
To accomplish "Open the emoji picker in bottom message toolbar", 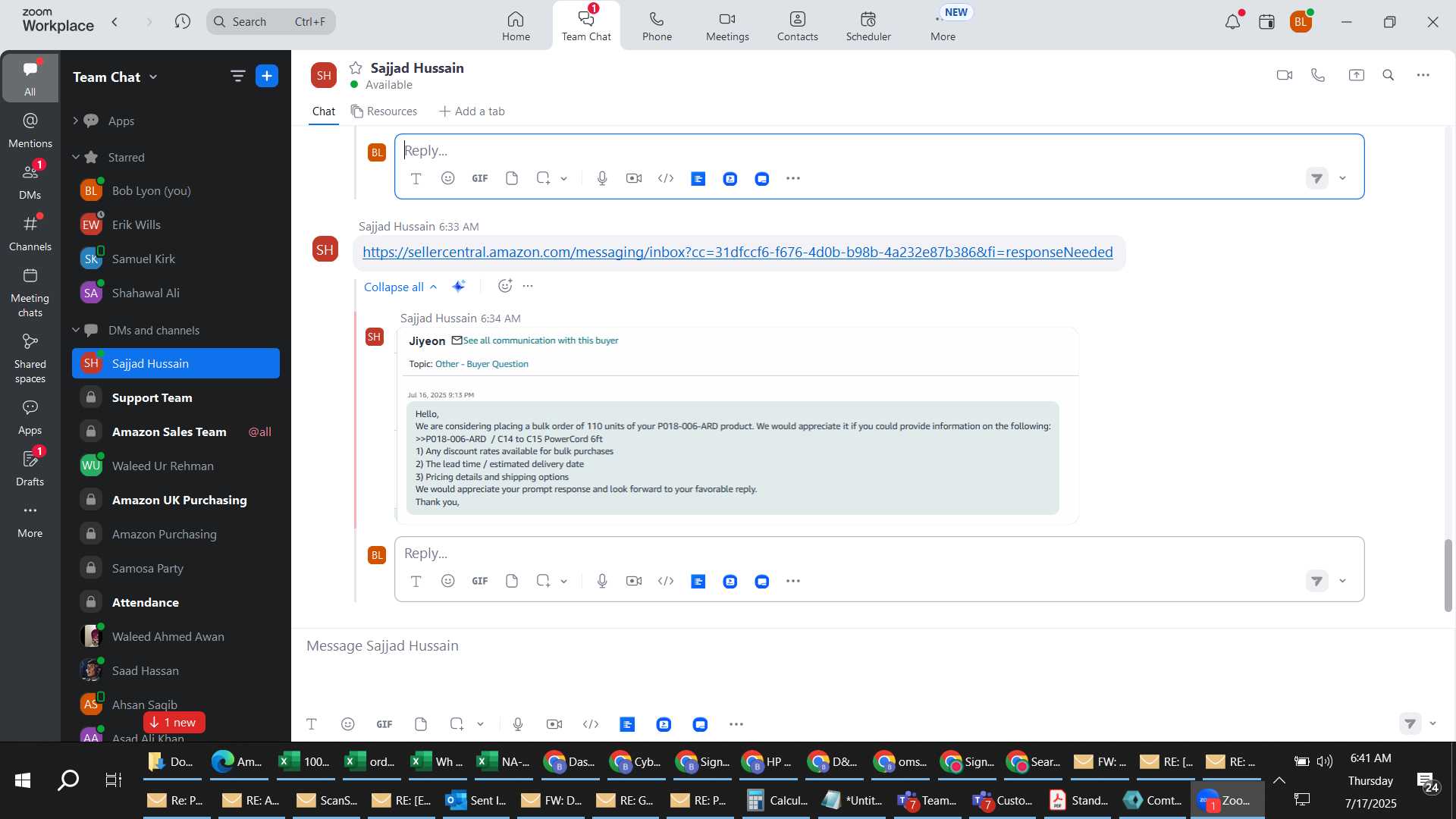I will click(x=348, y=724).
